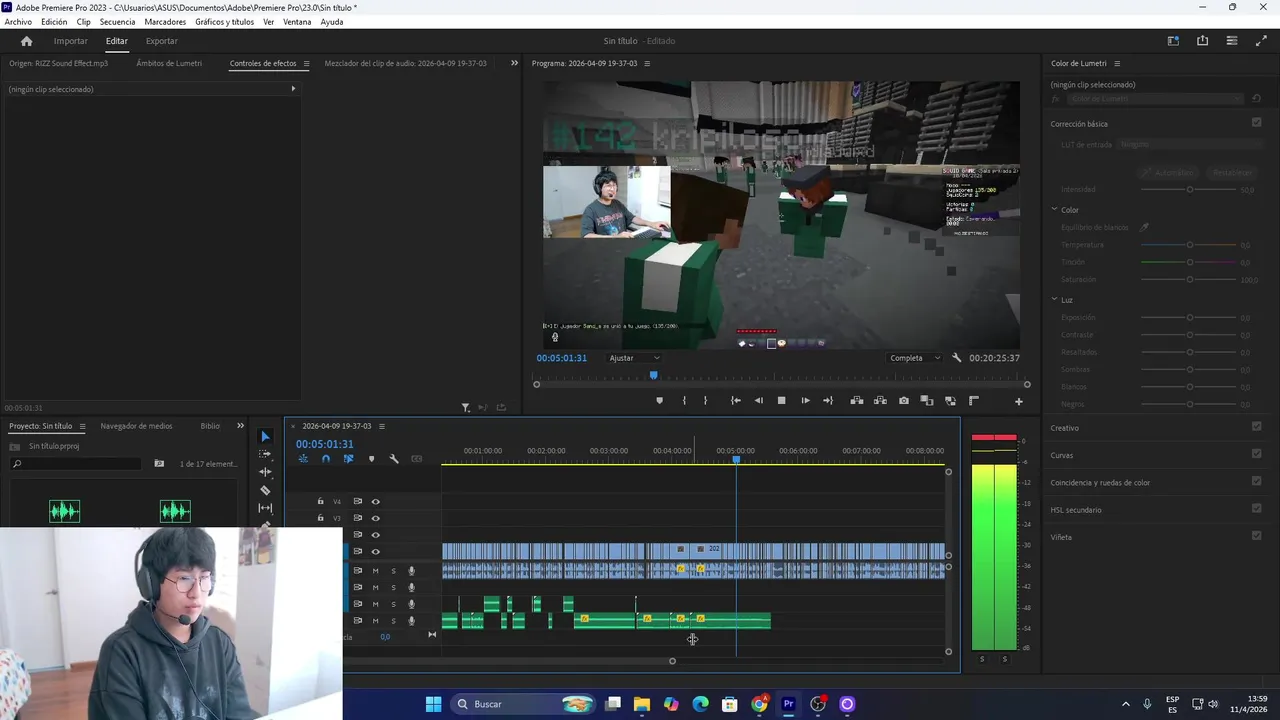Go to the Exportar workspace
This screenshot has width=1280, height=720.
click(161, 41)
